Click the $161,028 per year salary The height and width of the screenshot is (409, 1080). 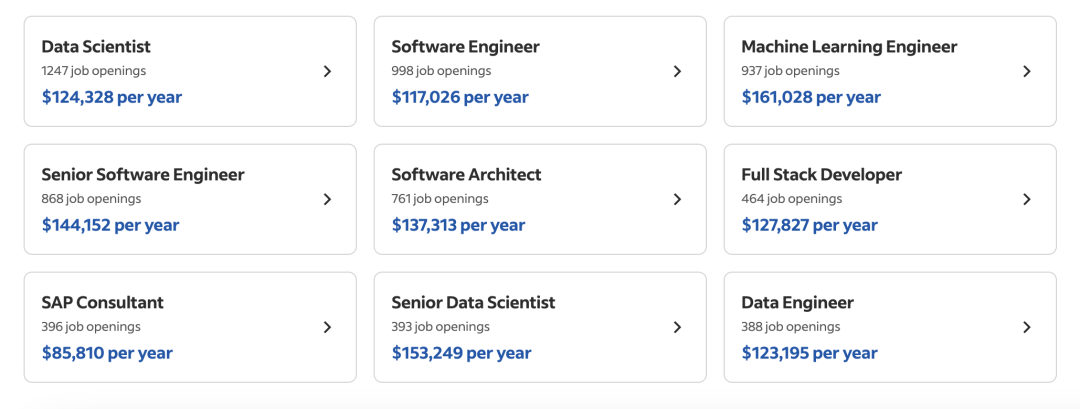click(811, 97)
